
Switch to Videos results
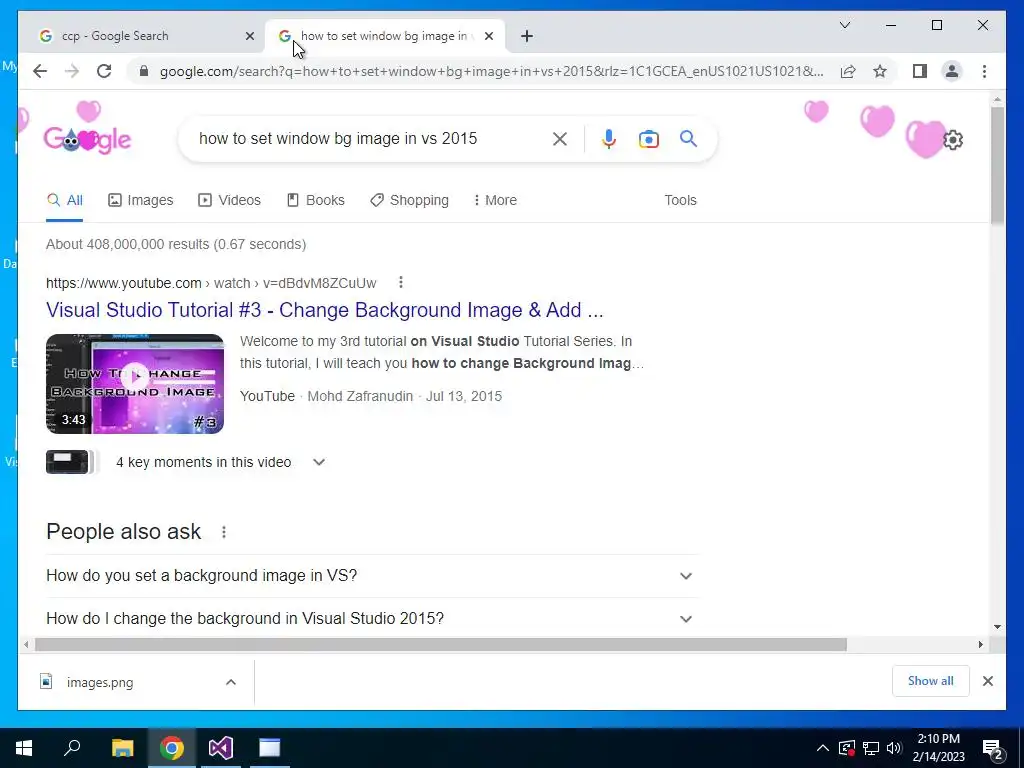229,200
